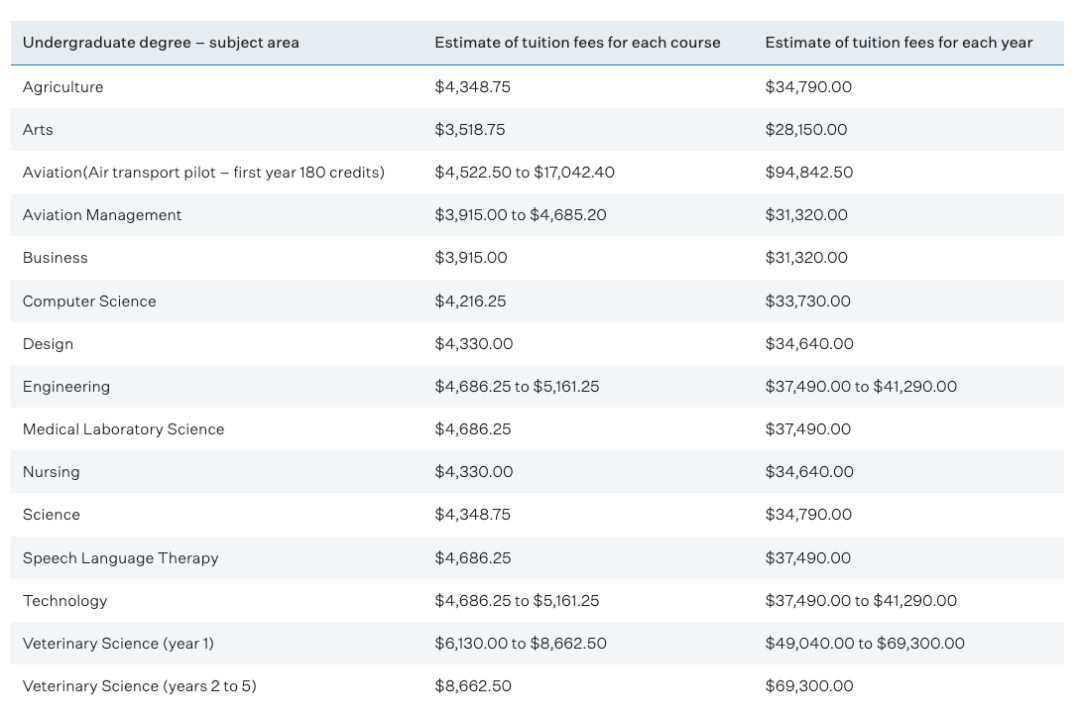Click Veterinary Science (years 2 to 5) label

[133, 686]
